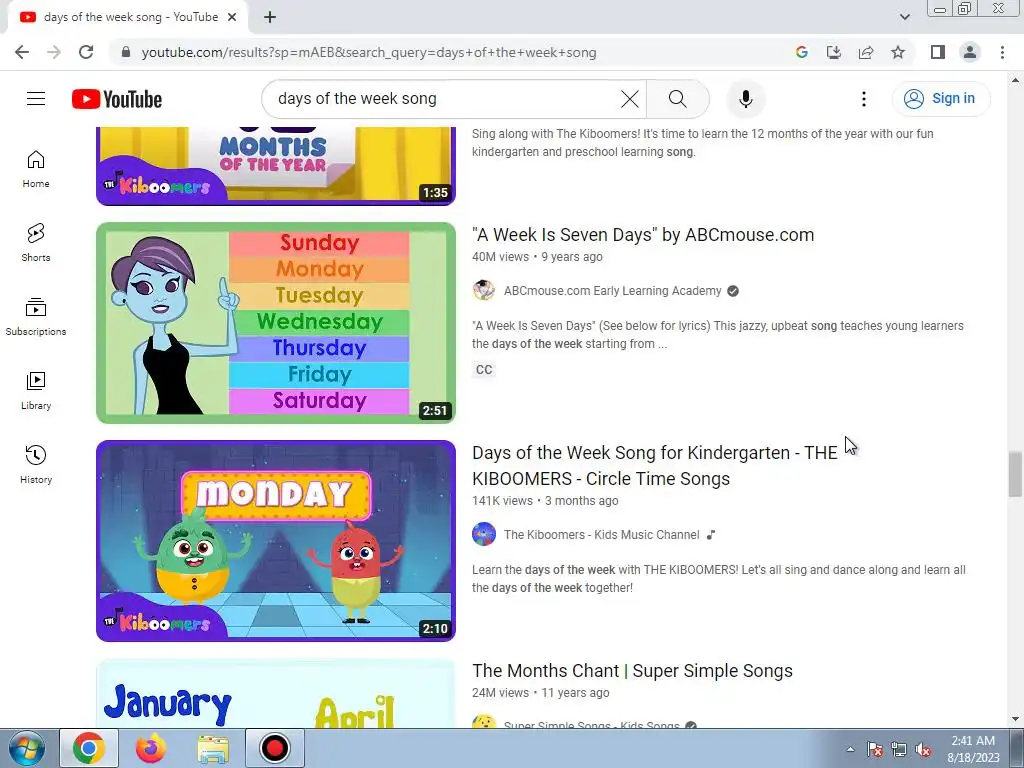The width and height of the screenshot is (1024, 768).
Task: Open the Months of the Year Kiboomers thumbnail
Action: [276, 165]
